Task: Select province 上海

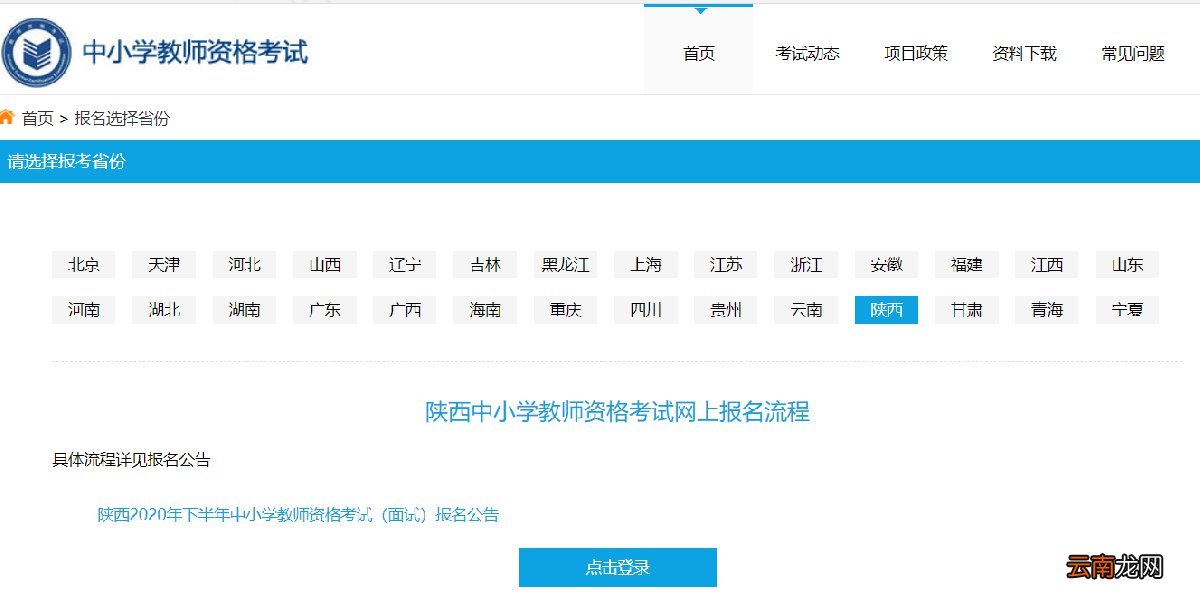Action: tap(646, 265)
